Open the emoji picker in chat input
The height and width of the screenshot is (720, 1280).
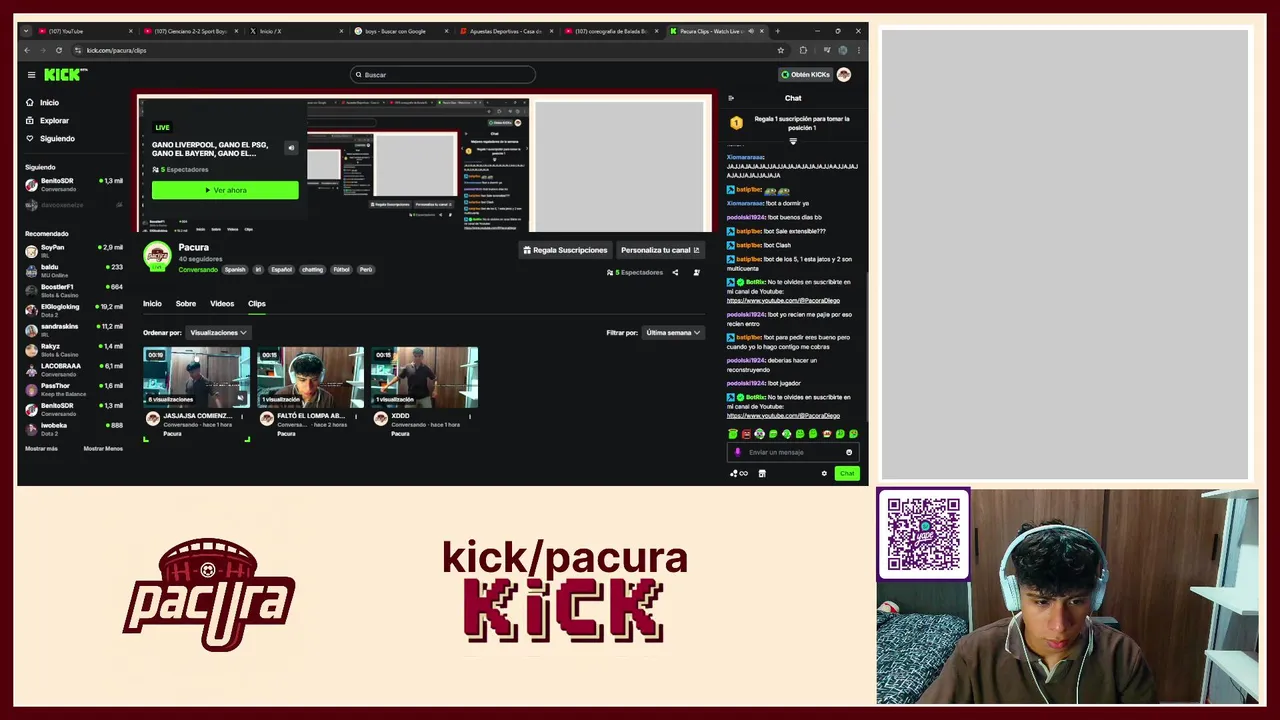(849, 452)
